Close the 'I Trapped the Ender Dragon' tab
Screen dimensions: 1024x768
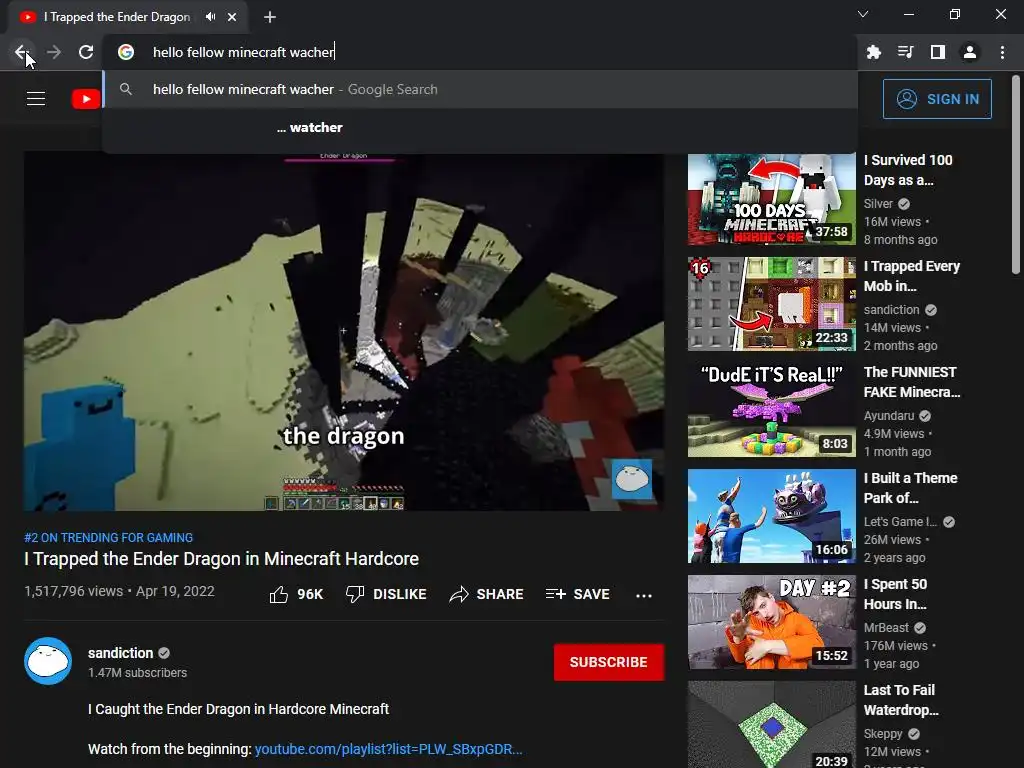coord(232,17)
